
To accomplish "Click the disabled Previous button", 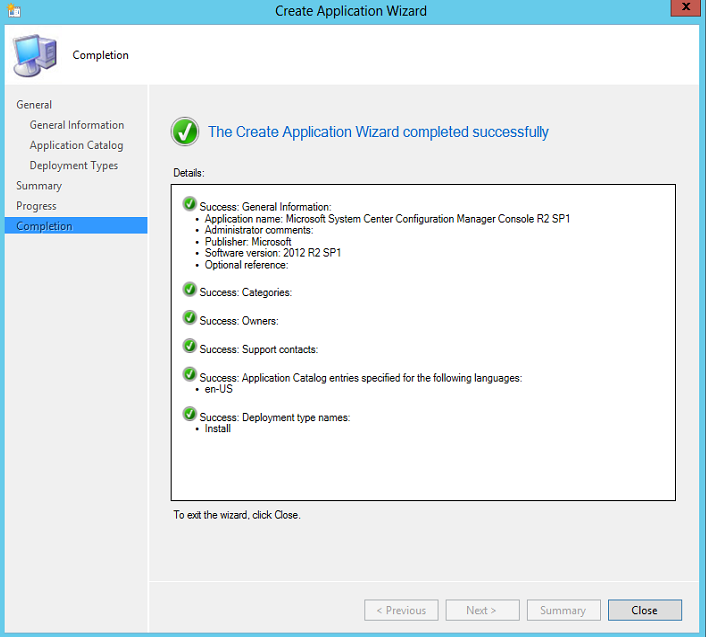I will pyautogui.click(x=401, y=610).
